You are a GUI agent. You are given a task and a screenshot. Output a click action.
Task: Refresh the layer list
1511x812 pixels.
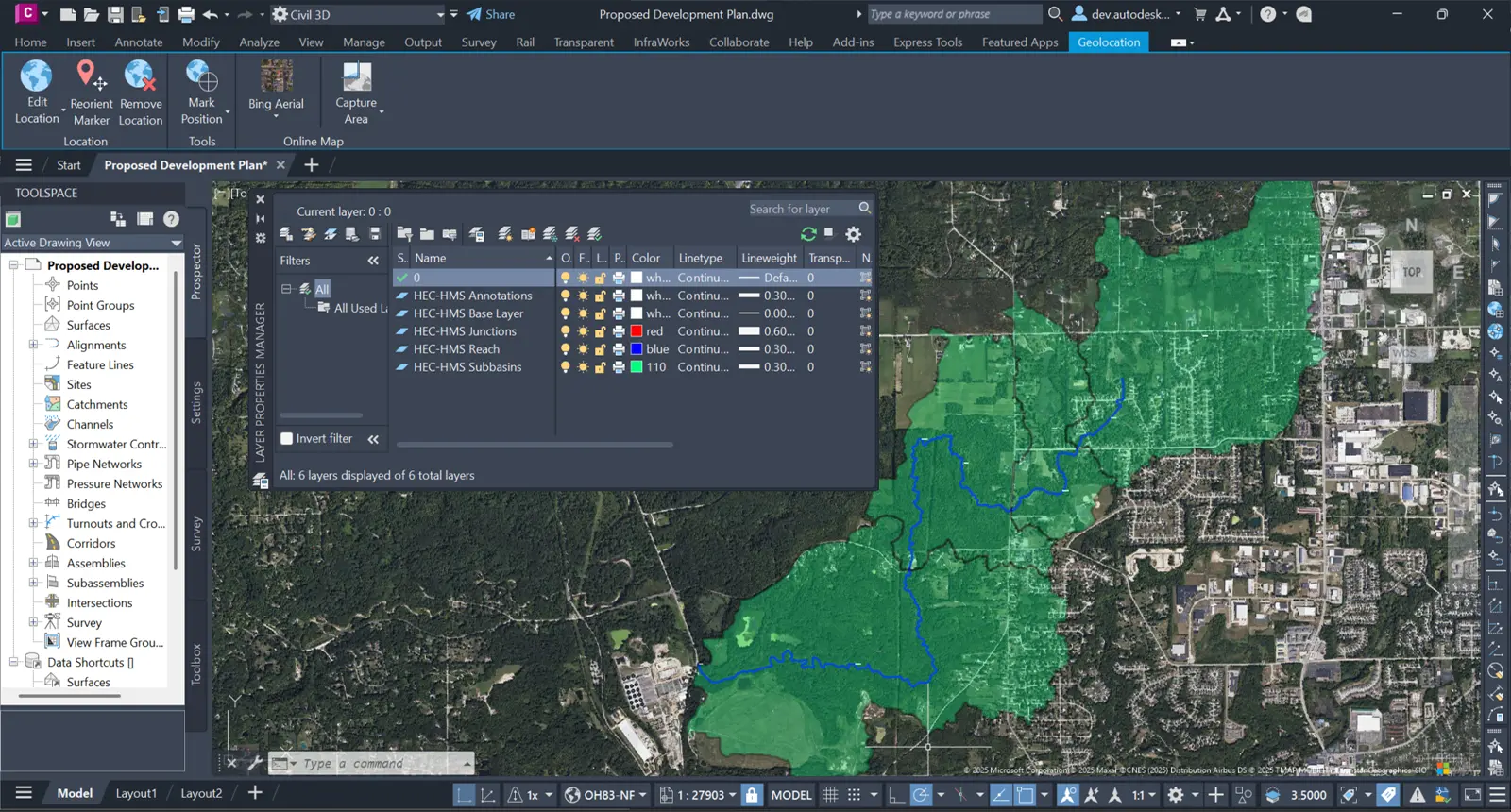tap(807, 234)
